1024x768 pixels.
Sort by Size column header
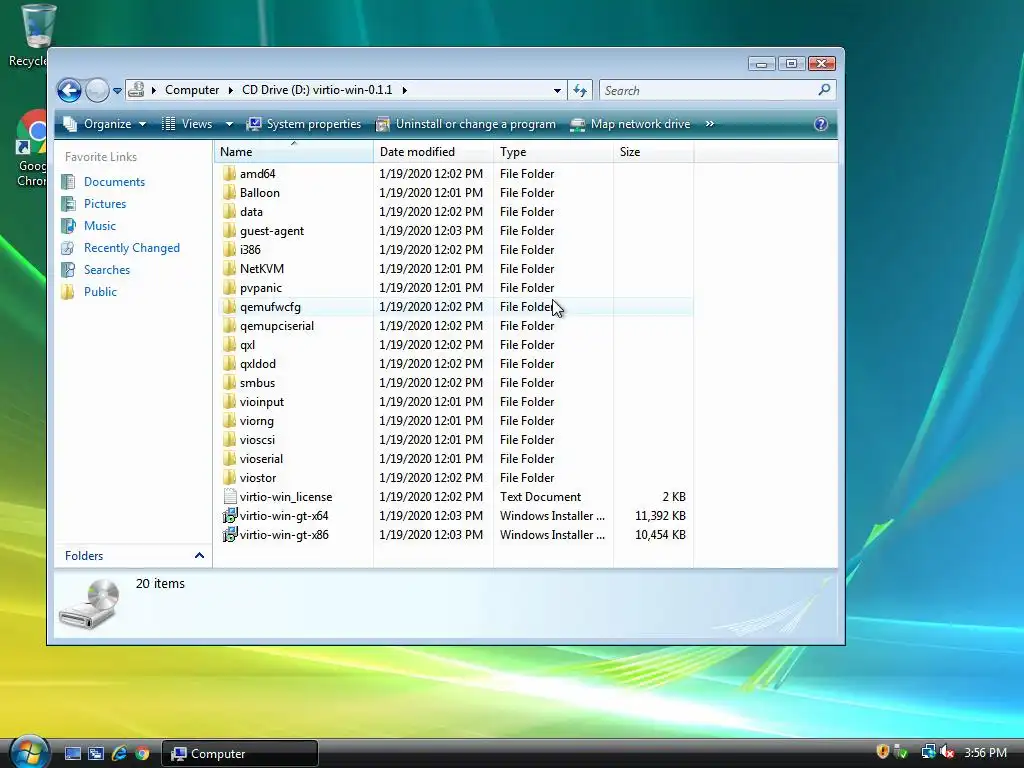pyautogui.click(x=653, y=152)
